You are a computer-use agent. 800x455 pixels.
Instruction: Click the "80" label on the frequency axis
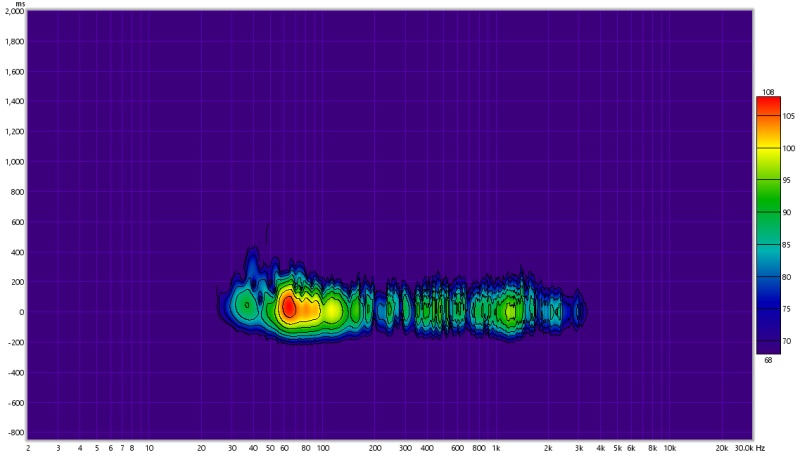tap(306, 448)
